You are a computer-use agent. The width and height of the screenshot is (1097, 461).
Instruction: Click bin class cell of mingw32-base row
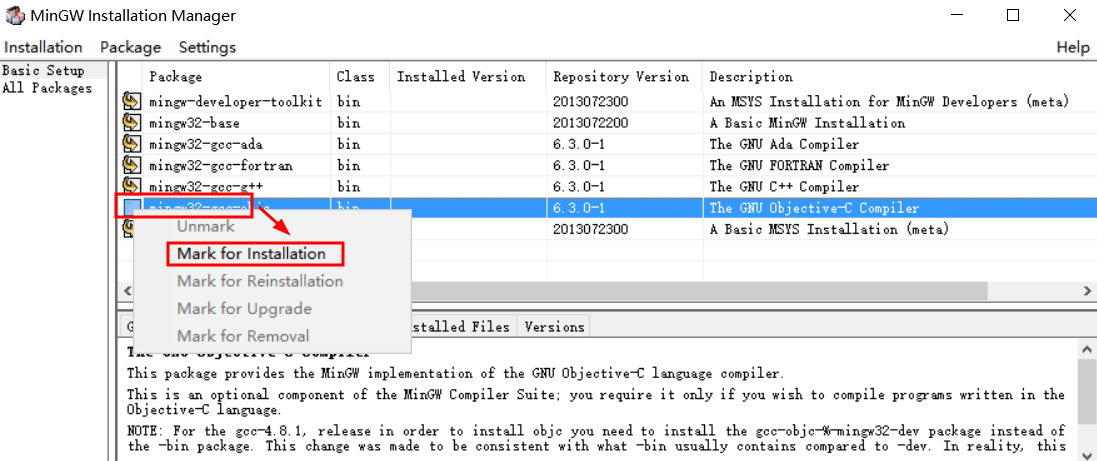(x=348, y=123)
